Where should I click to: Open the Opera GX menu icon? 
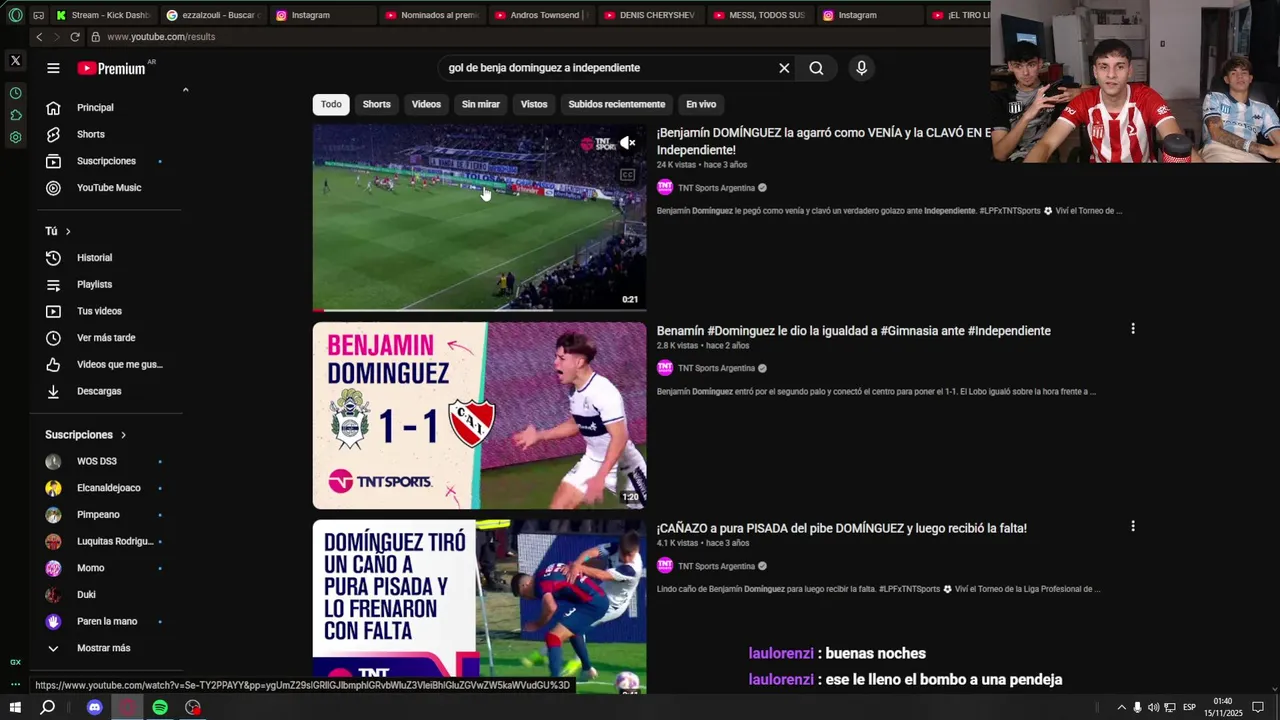[x=15, y=15]
